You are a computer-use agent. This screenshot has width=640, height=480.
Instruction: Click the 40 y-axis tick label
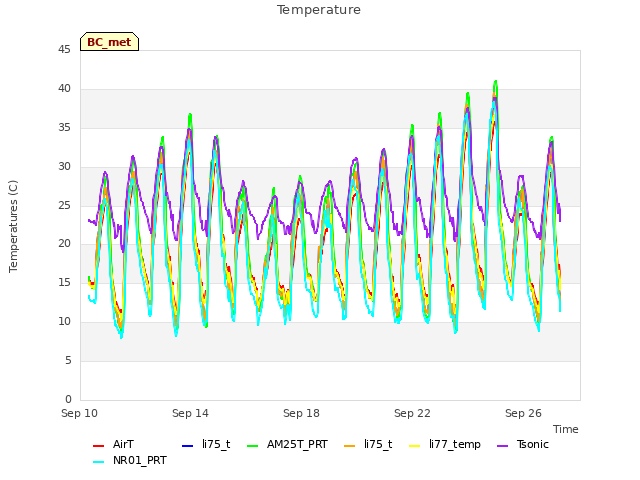coord(64,89)
